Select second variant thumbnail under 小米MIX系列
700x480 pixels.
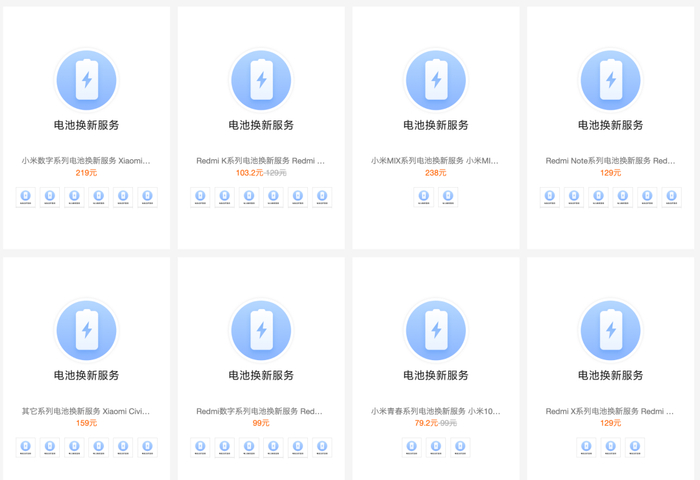point(448,197)
